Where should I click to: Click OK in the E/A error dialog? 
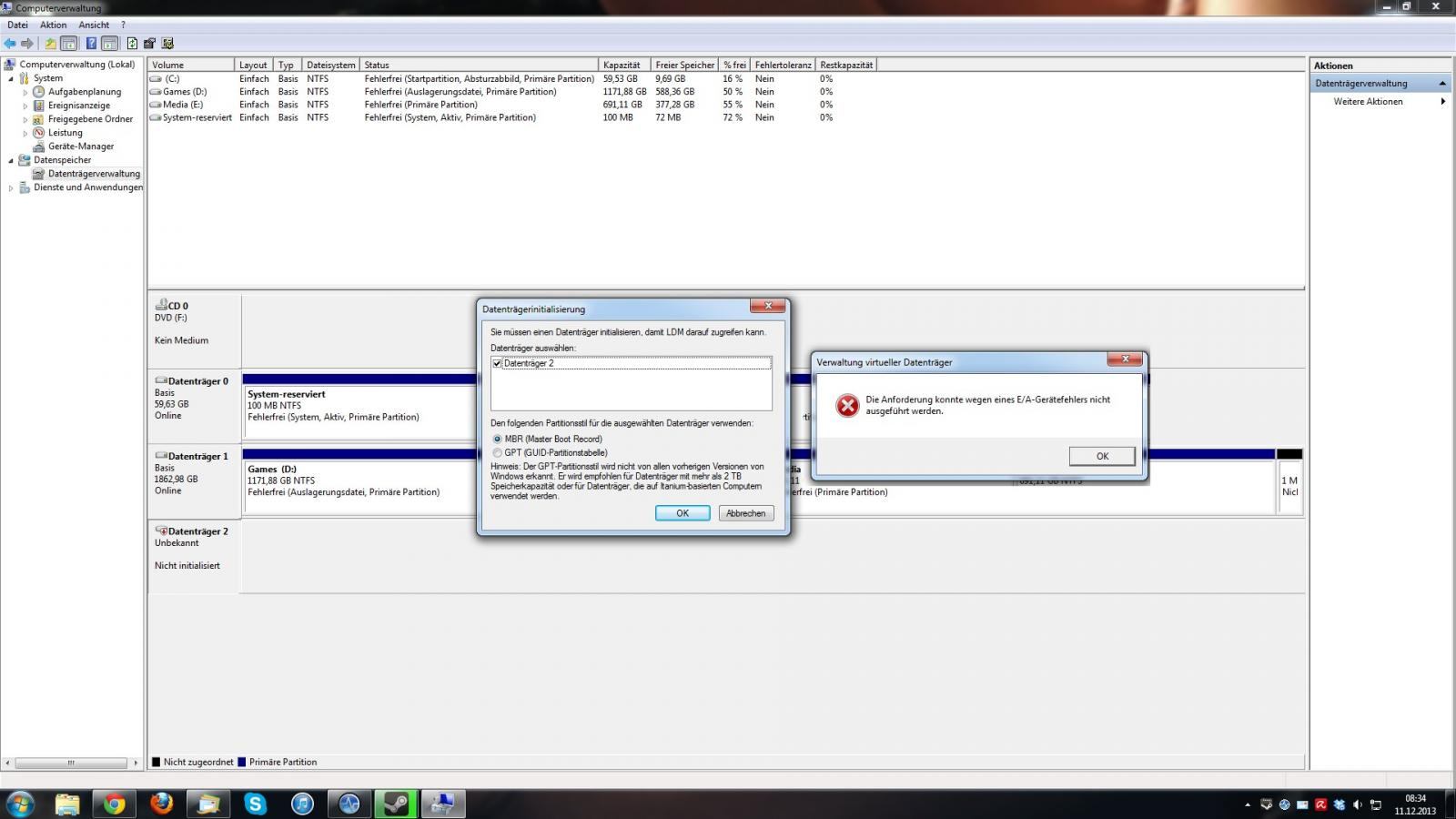click(1102, 456)
